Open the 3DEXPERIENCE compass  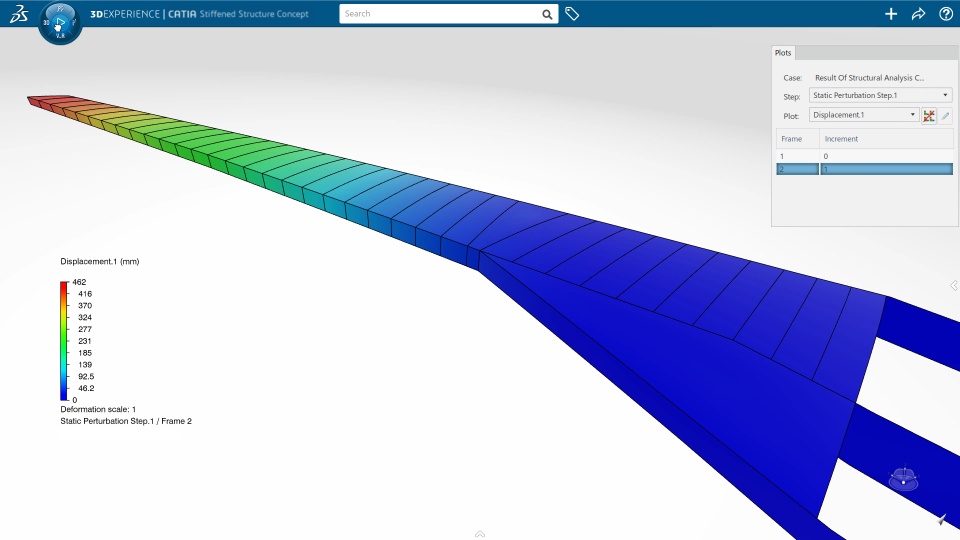[x=59, y=23]
